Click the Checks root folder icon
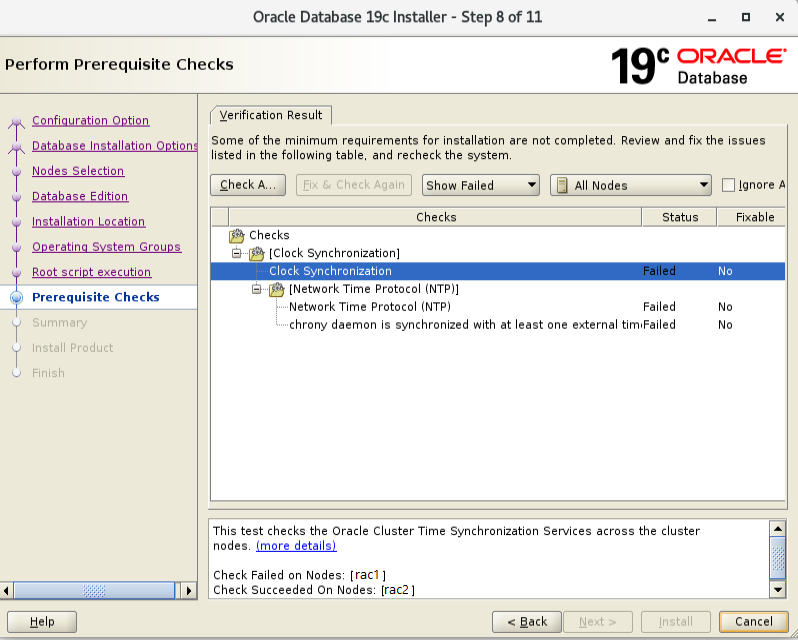The width and height of the screenshot is (798, 640). 237,236
